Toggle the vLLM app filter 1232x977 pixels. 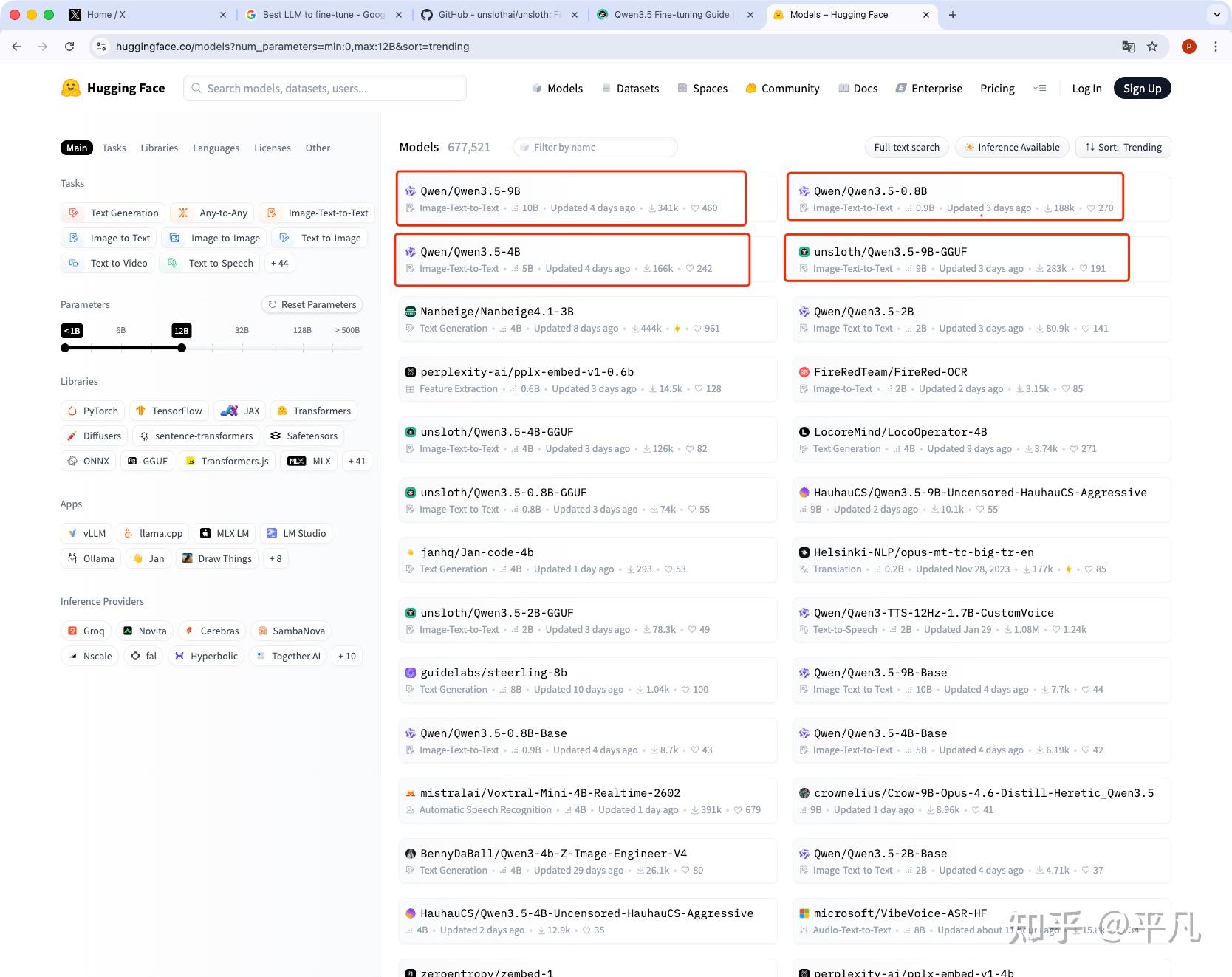(87, 533)
